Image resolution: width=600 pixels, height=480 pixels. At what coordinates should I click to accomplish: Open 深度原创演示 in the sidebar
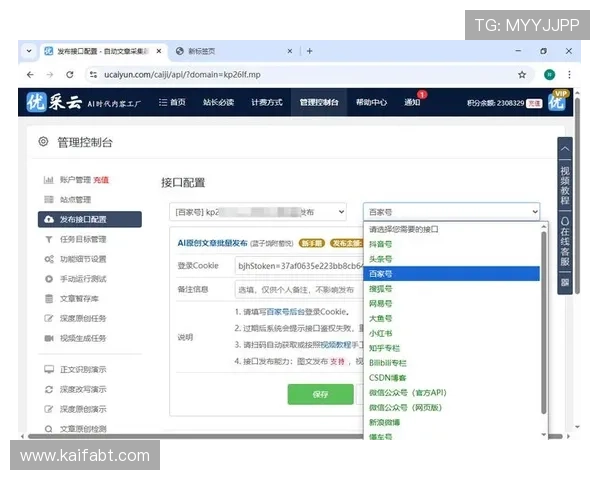click(x=83, y=409)
